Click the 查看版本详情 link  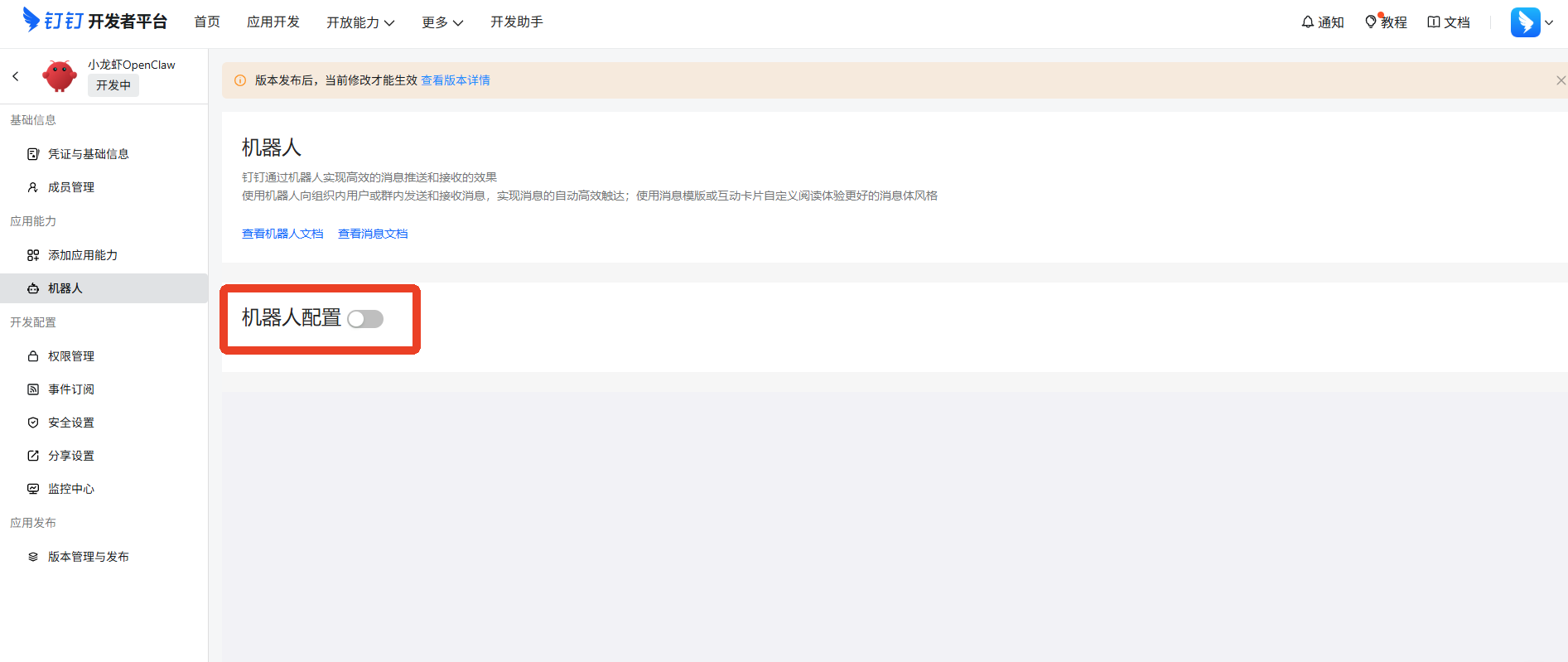[x=456, y=80]
